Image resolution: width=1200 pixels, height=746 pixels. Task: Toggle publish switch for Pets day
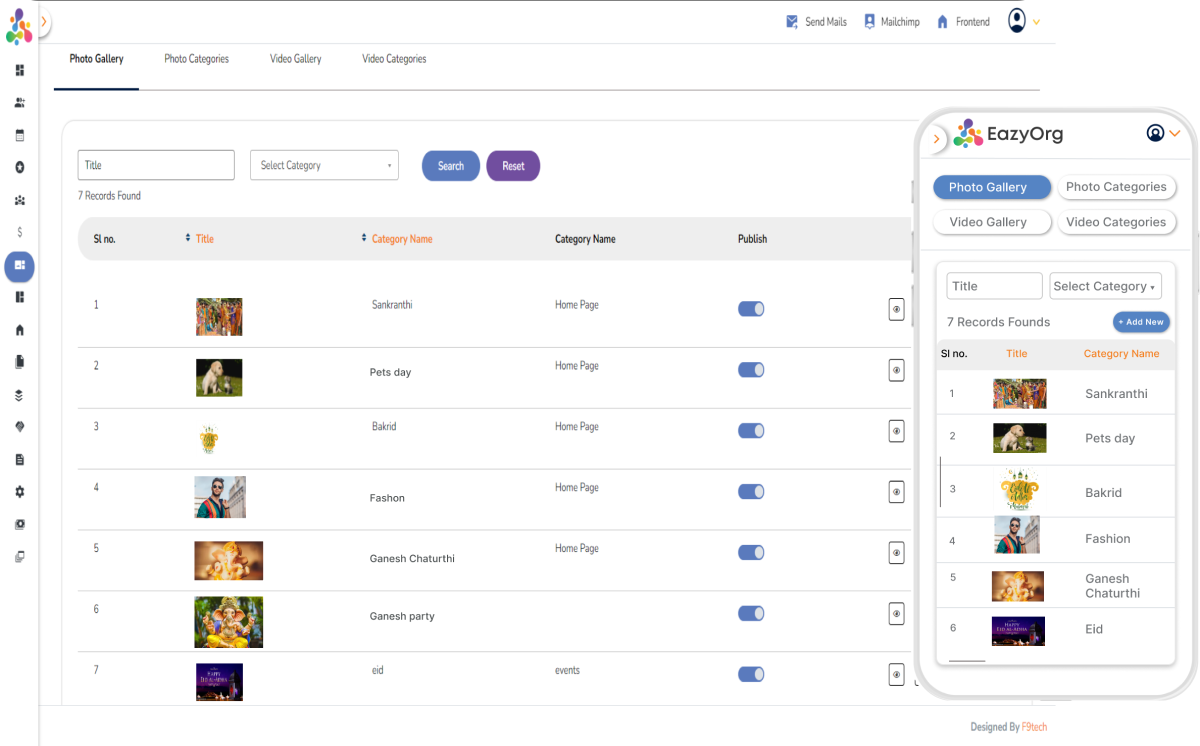pyautogui.click(x=750, y=370)
